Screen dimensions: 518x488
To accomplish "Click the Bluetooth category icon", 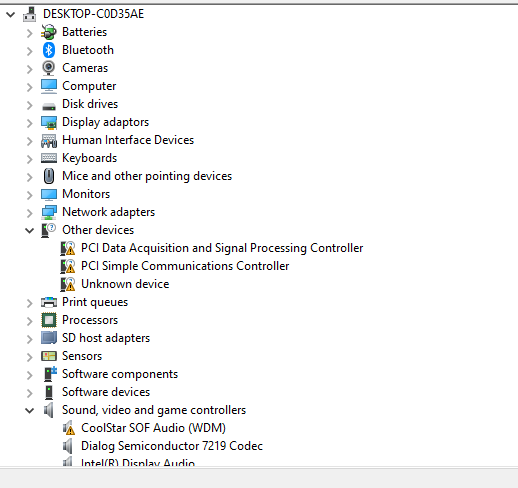I will click(x=49, y=50).
